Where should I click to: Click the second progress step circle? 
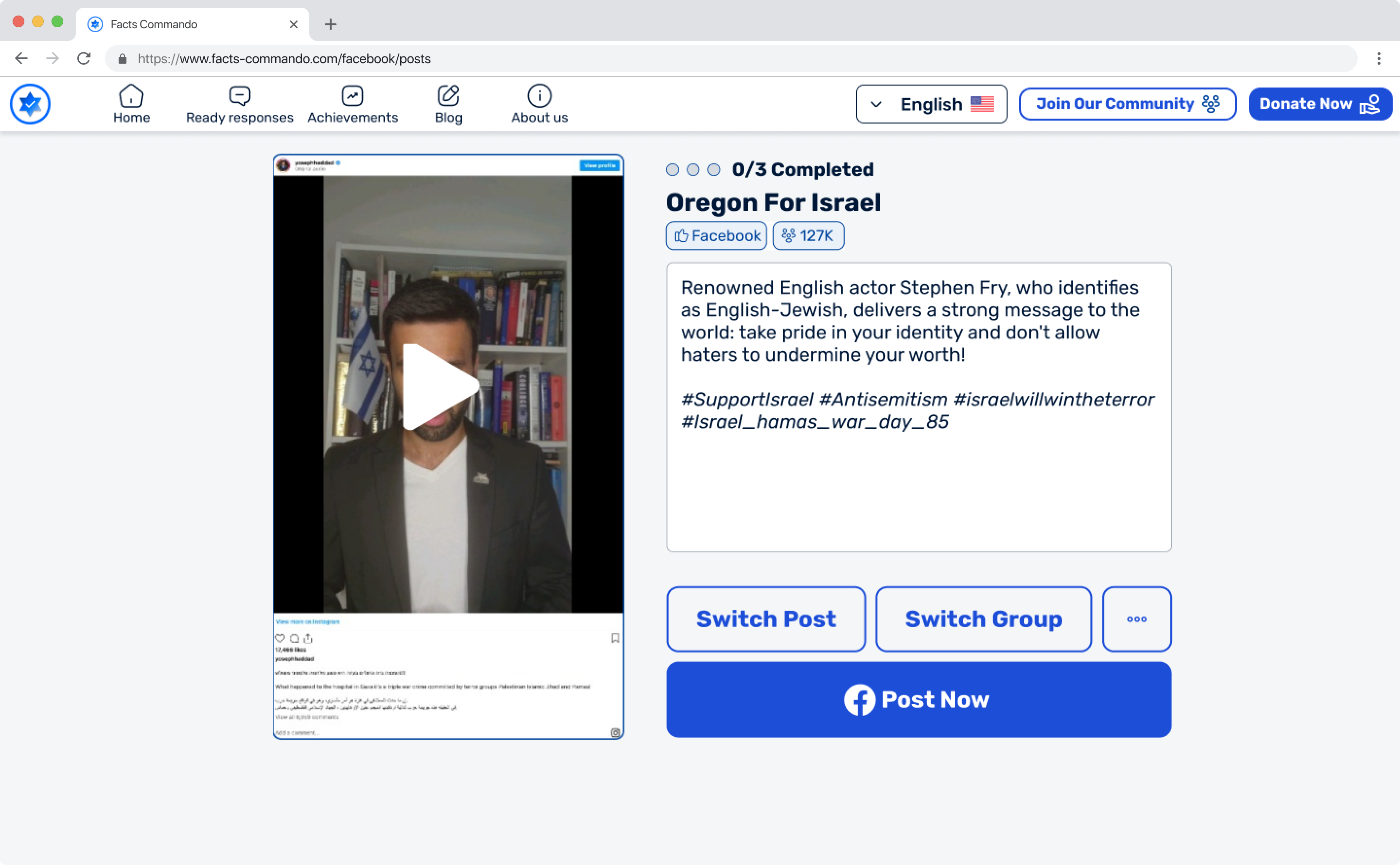pos(693,170)
